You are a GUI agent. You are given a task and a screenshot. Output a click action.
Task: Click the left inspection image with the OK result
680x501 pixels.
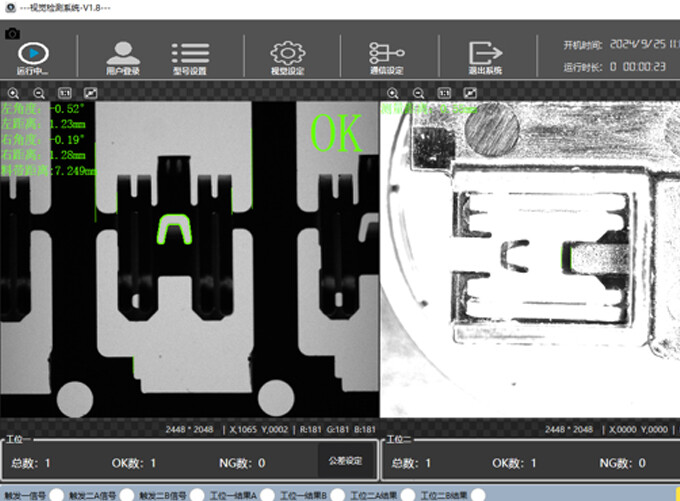[x=190, y=260]
